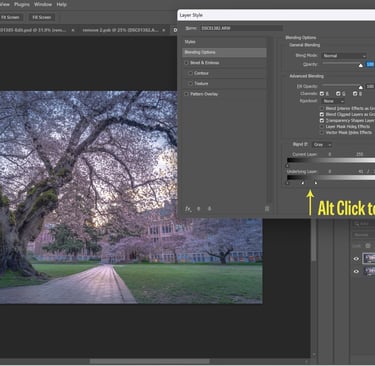Click the Opacity value field
This screenshot has width=375, height=366.
(x=370, y=64)
